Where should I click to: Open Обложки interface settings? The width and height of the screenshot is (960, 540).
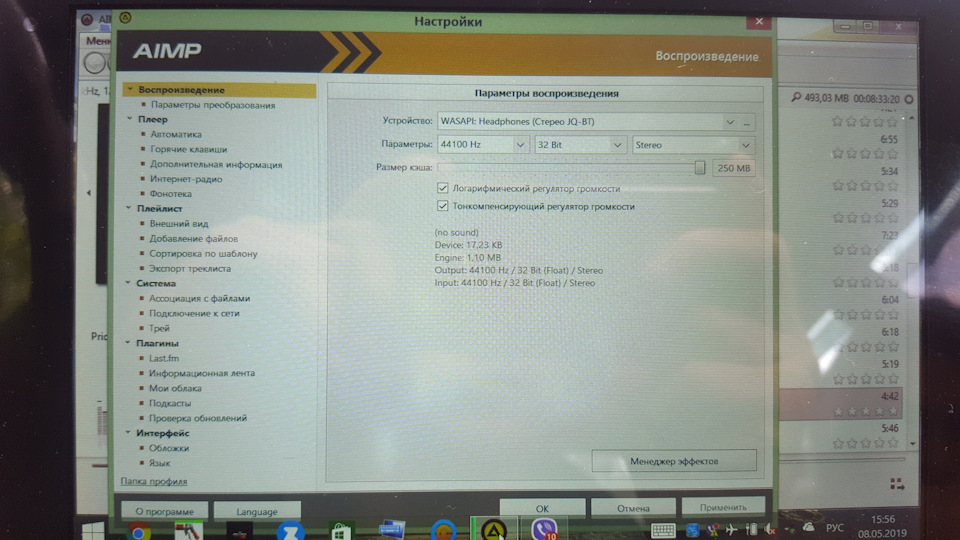tap(169, 448)
